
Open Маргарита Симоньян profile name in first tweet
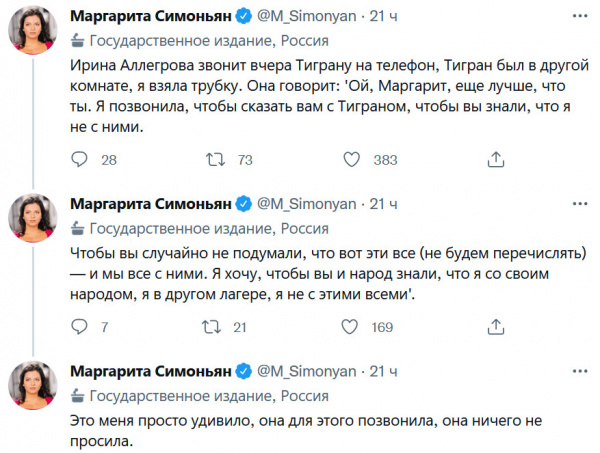pyautogui.click(x=150, y=16)
